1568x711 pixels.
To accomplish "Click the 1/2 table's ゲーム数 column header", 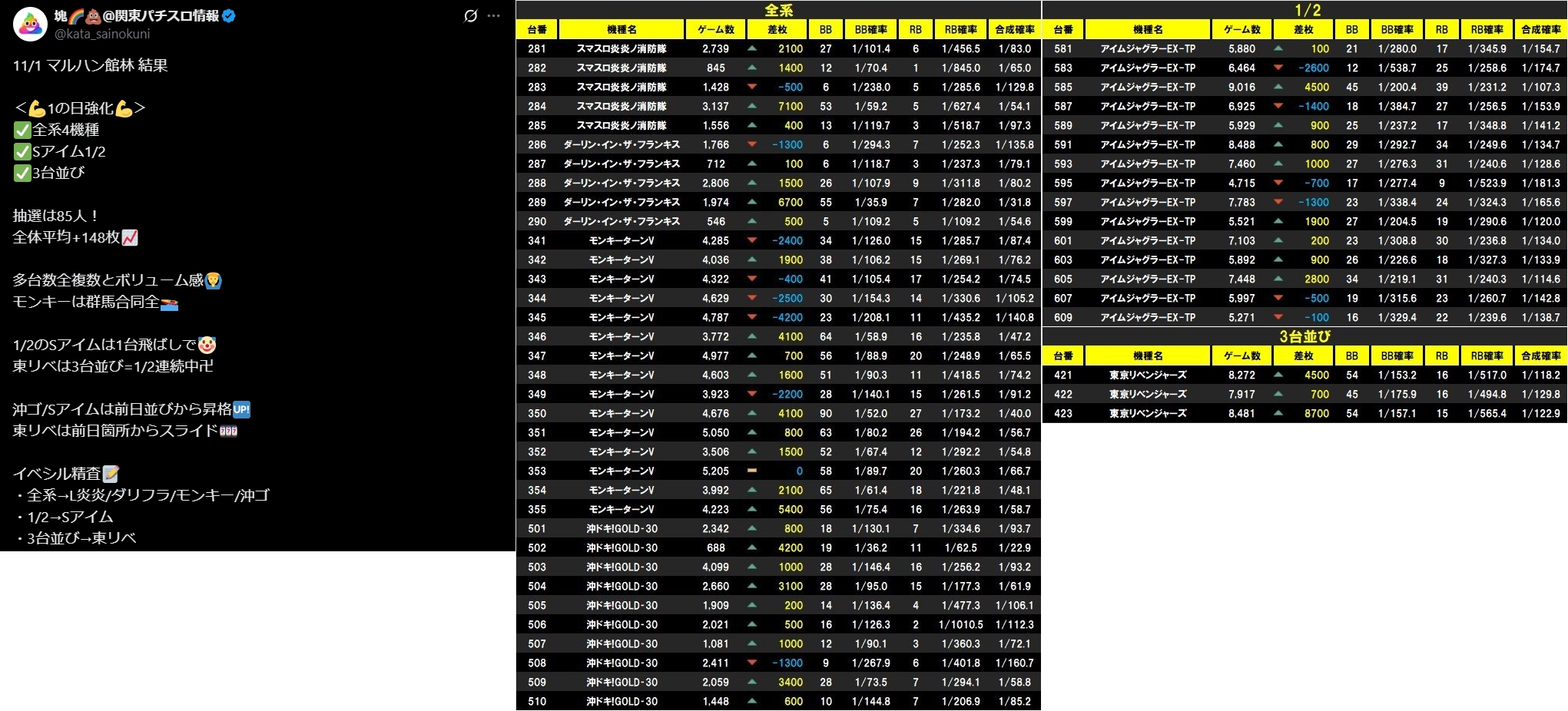I will click(x=1241, y=29).
